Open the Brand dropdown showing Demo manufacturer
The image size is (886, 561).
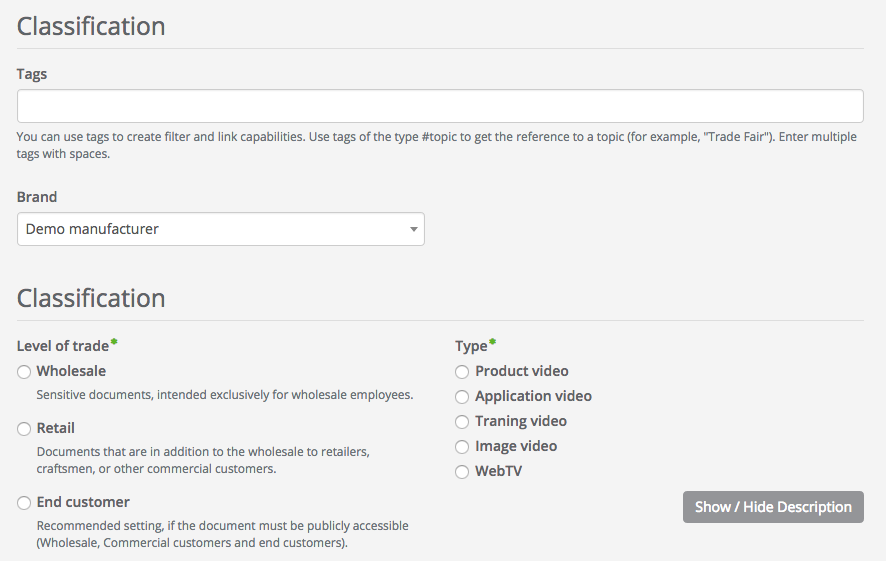coord(220,229)
